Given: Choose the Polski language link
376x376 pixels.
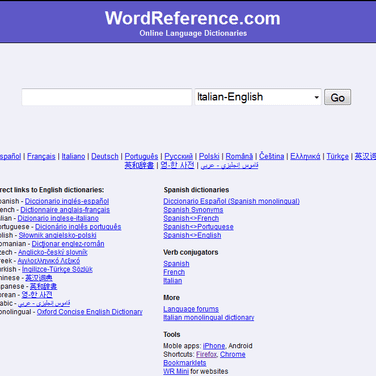Looking at the screenshot, I should click(x=209, y=156).
